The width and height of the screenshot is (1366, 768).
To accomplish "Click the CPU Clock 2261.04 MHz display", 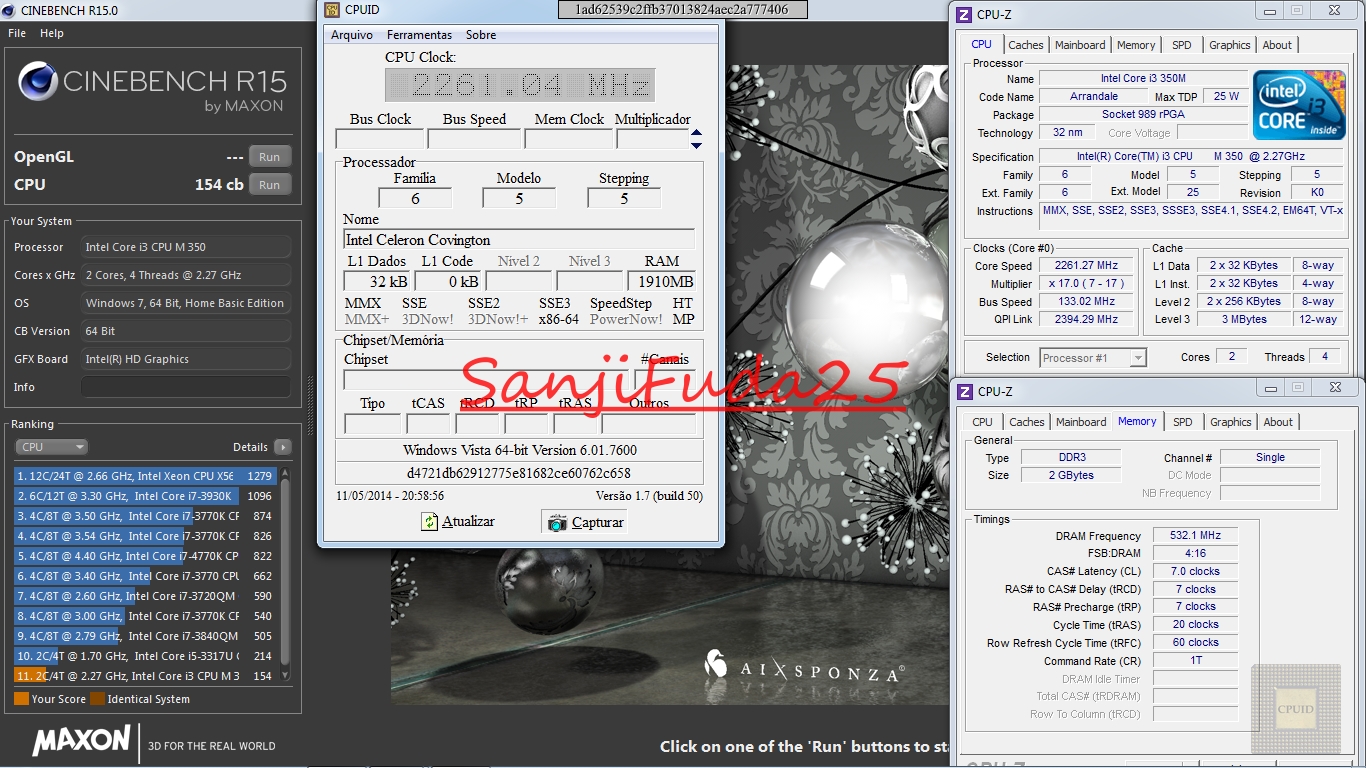I will click(x=520, y=85).
